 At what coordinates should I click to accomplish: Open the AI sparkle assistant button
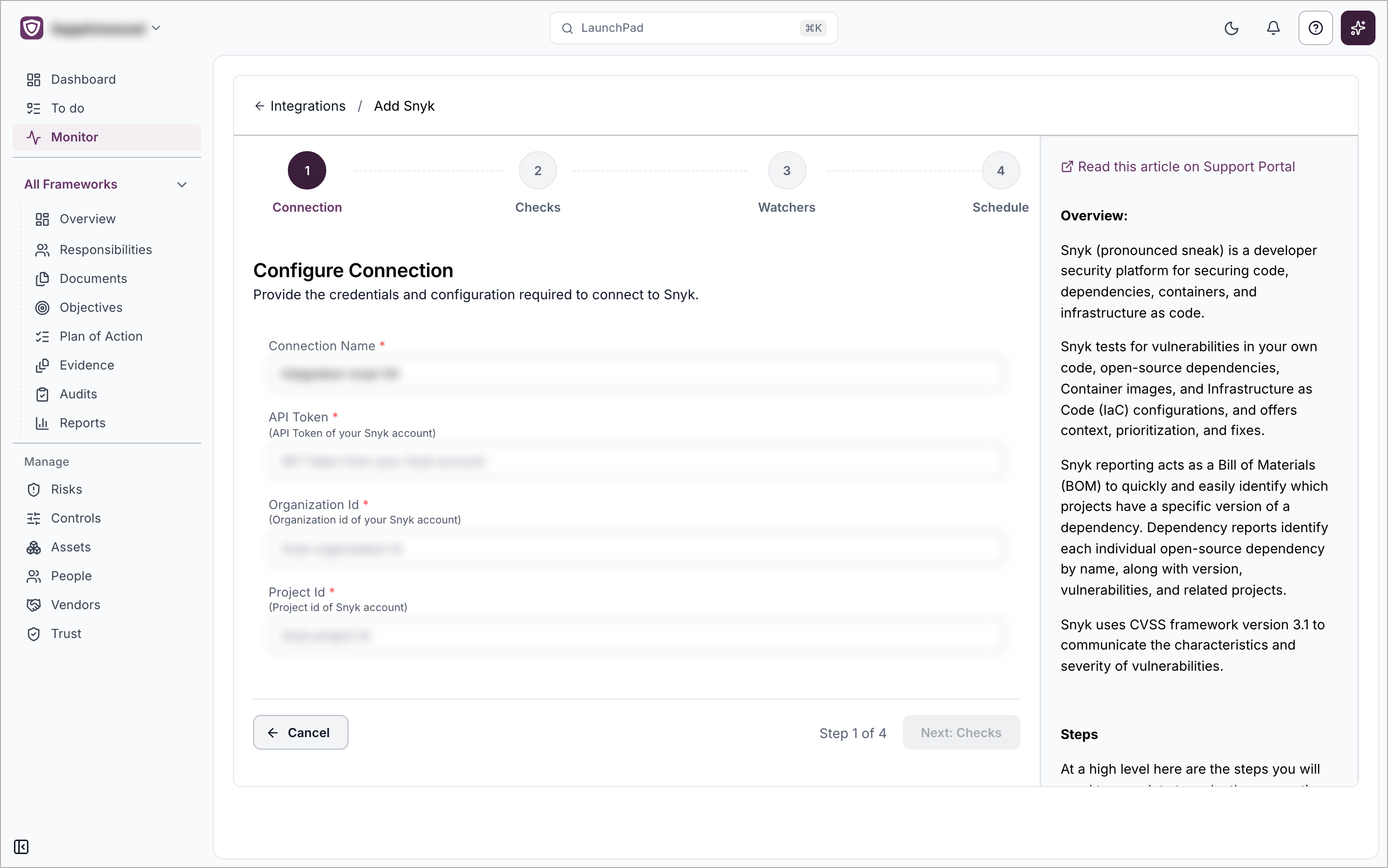click(x=1358, y=28)
